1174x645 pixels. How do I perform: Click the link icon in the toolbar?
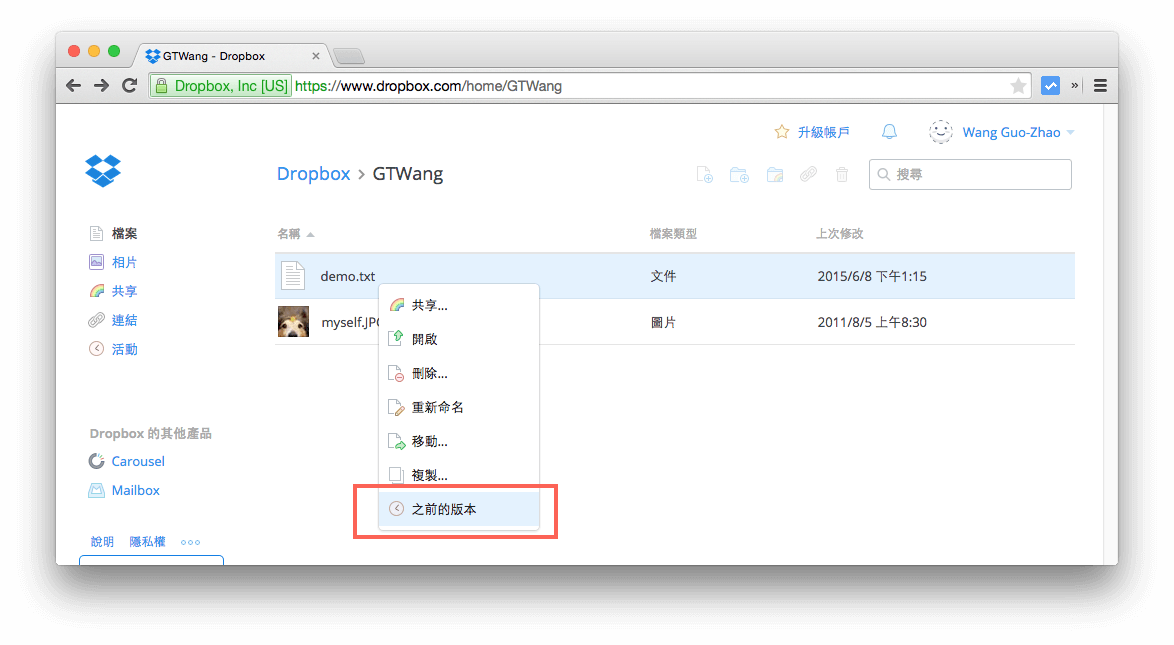[808, 174]
